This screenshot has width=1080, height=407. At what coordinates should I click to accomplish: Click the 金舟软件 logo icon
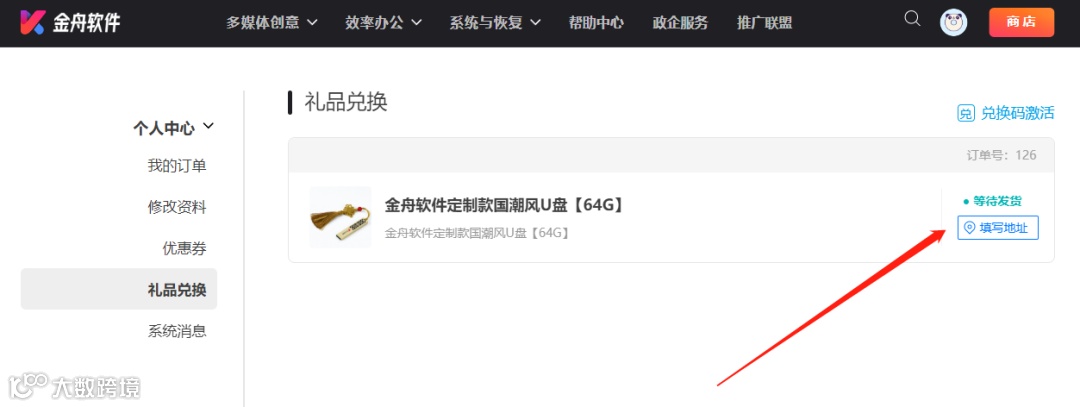[32, 22]
